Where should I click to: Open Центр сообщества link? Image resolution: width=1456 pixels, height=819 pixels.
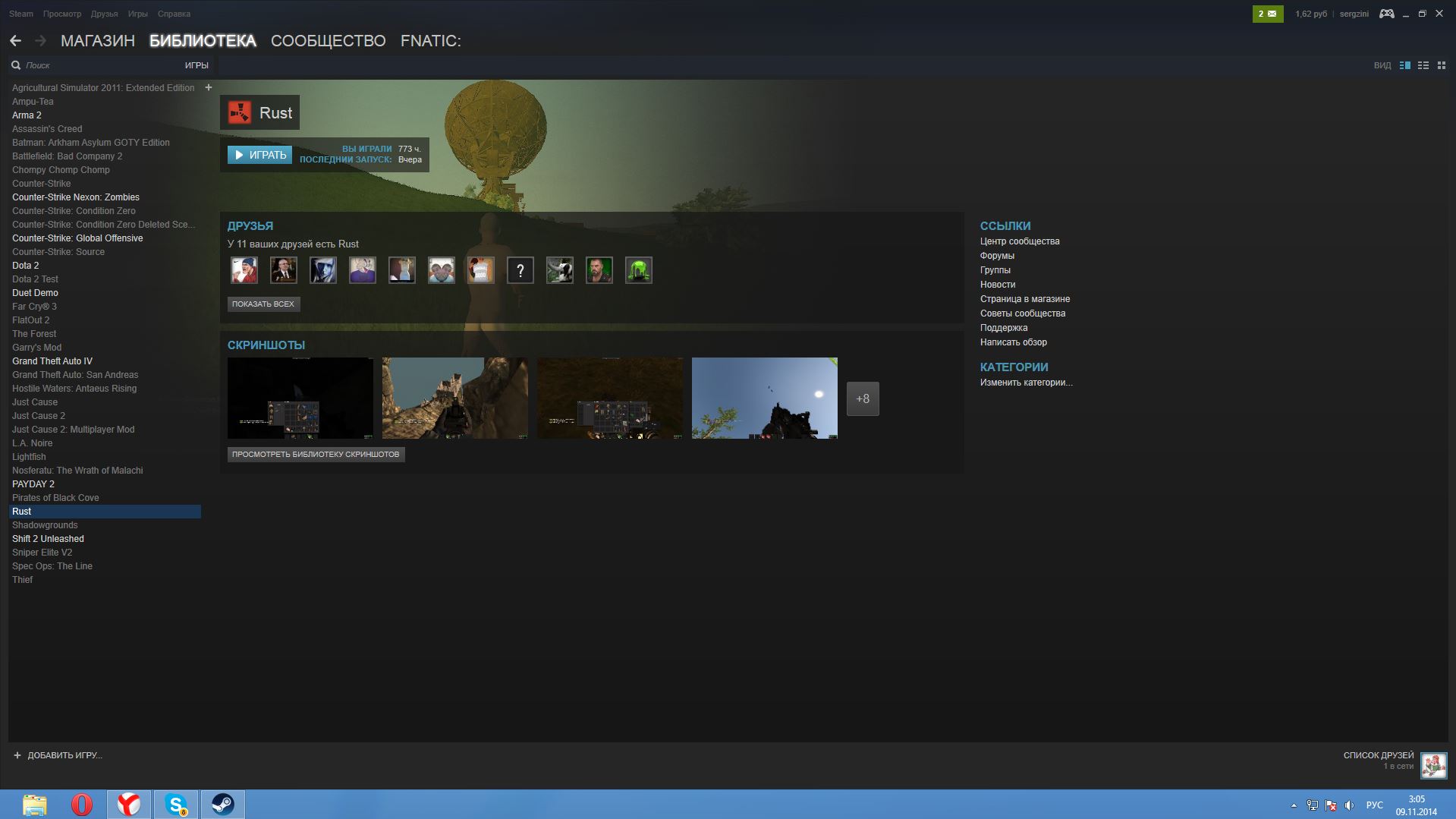click(1020, 241)
